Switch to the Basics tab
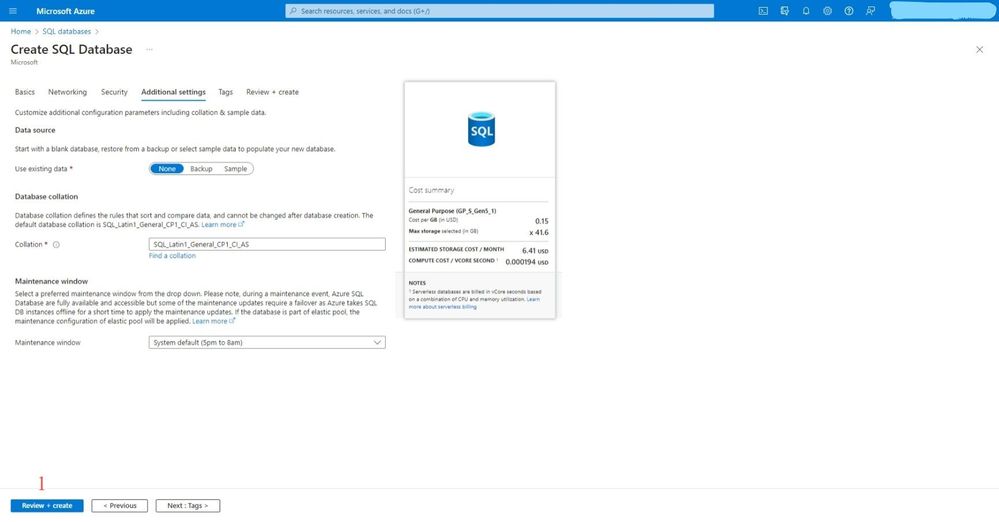Viewport: 999px width, 522px height. pos(25,92)
